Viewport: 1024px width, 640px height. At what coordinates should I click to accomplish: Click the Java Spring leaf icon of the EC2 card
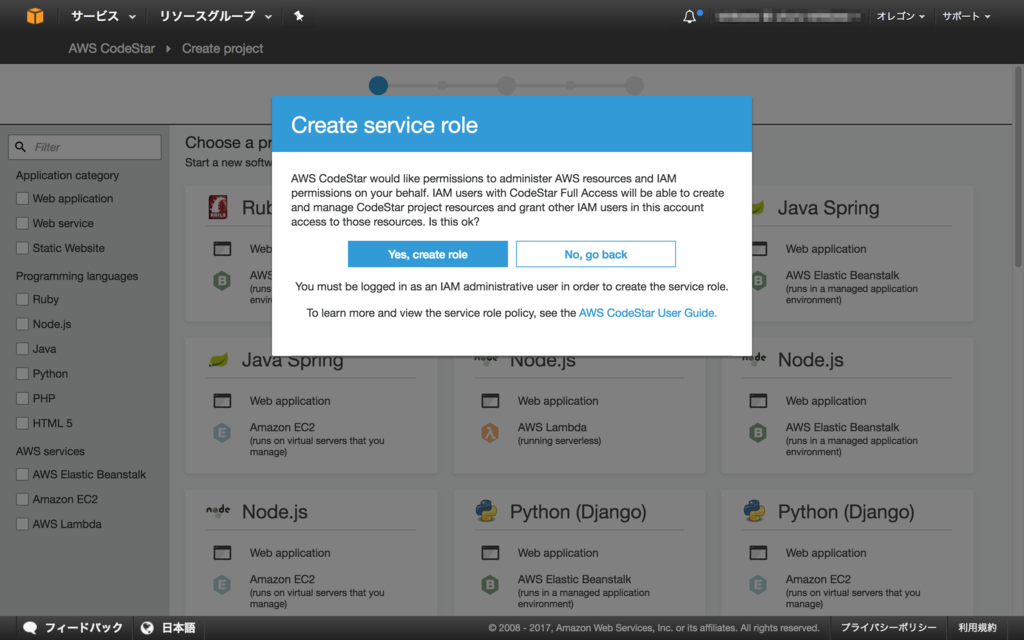pyautogui.click(x=218, y=360)
